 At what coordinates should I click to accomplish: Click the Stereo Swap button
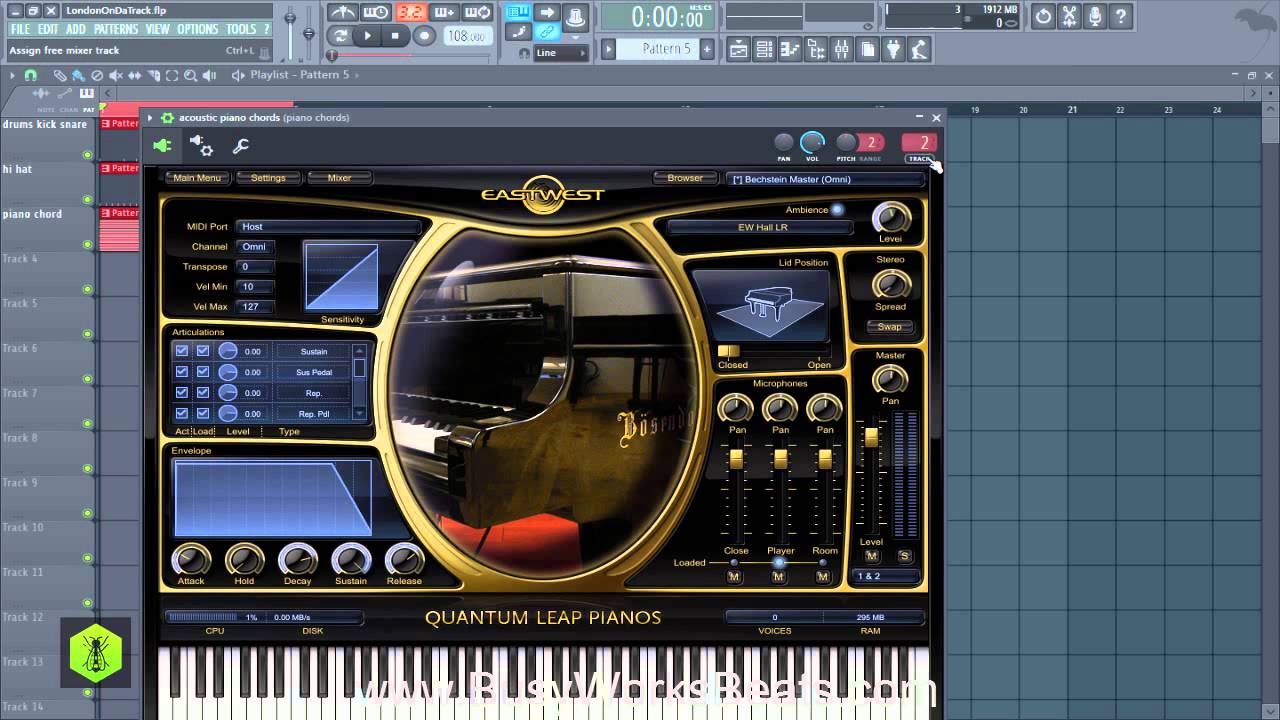pos(889,327)
